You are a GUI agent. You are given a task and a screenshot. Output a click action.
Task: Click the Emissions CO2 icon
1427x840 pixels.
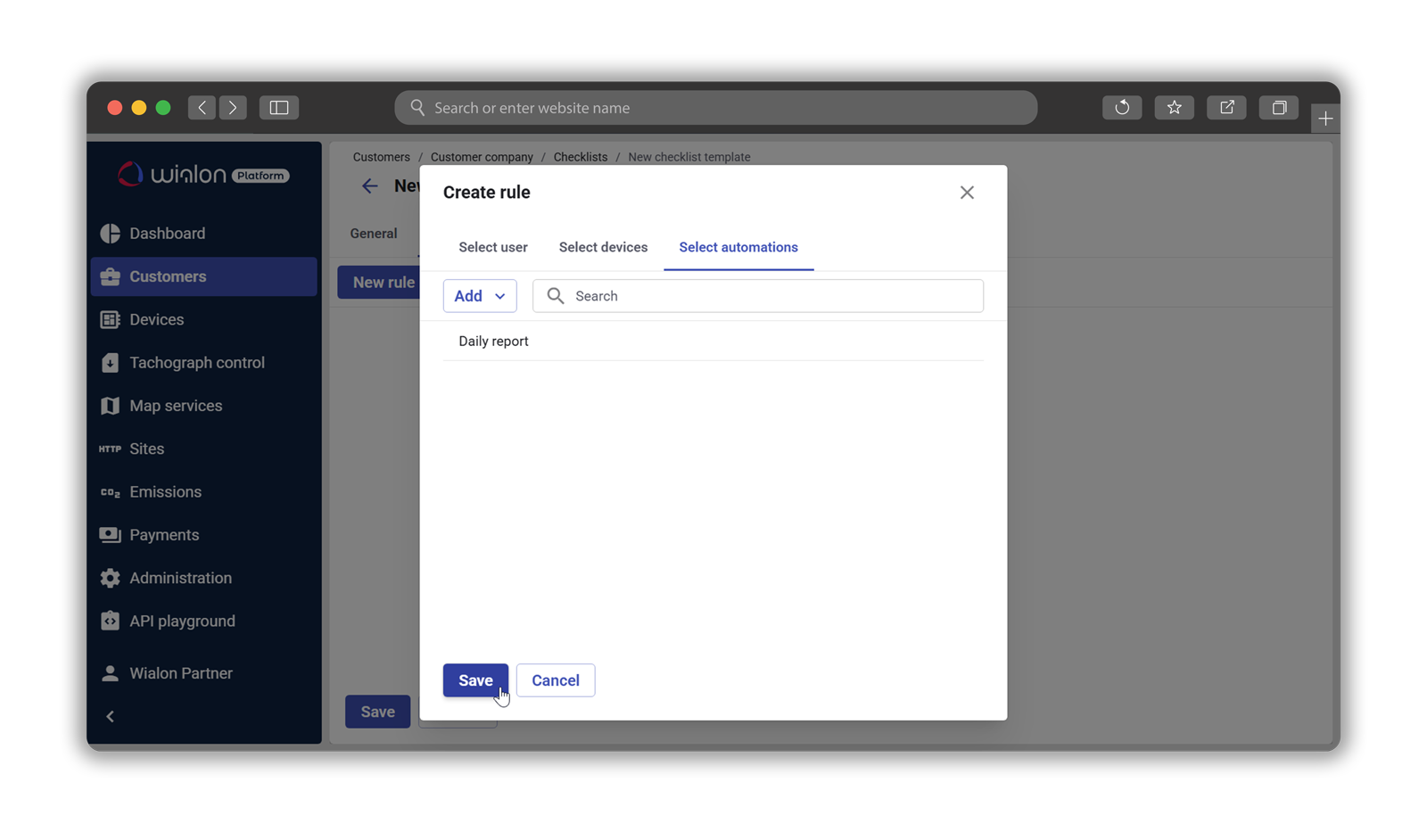click(110, 492)
